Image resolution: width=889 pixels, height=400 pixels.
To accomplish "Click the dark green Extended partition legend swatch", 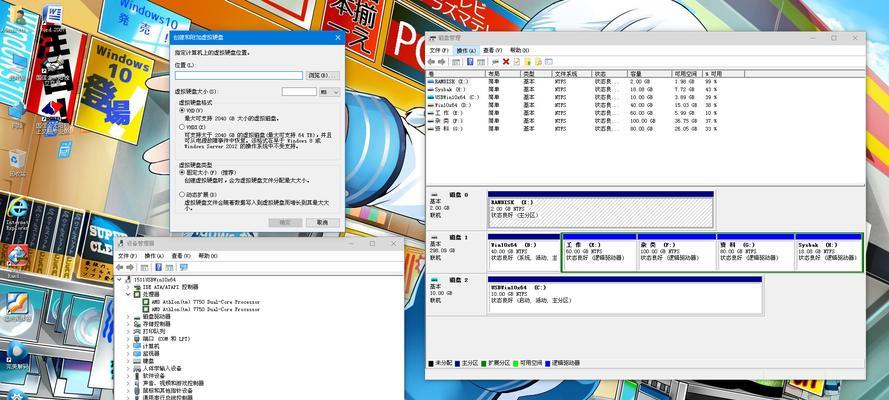I will (x=484, y=363).
